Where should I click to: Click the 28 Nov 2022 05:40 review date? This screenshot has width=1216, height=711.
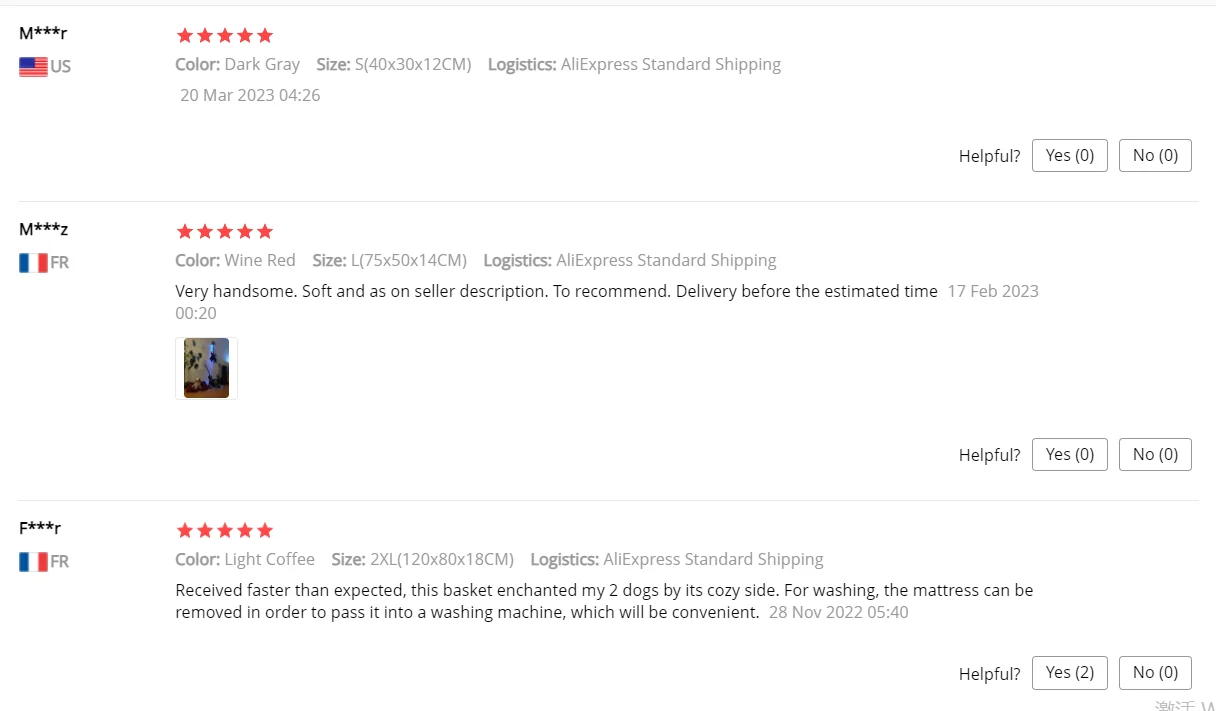(838, 612)
